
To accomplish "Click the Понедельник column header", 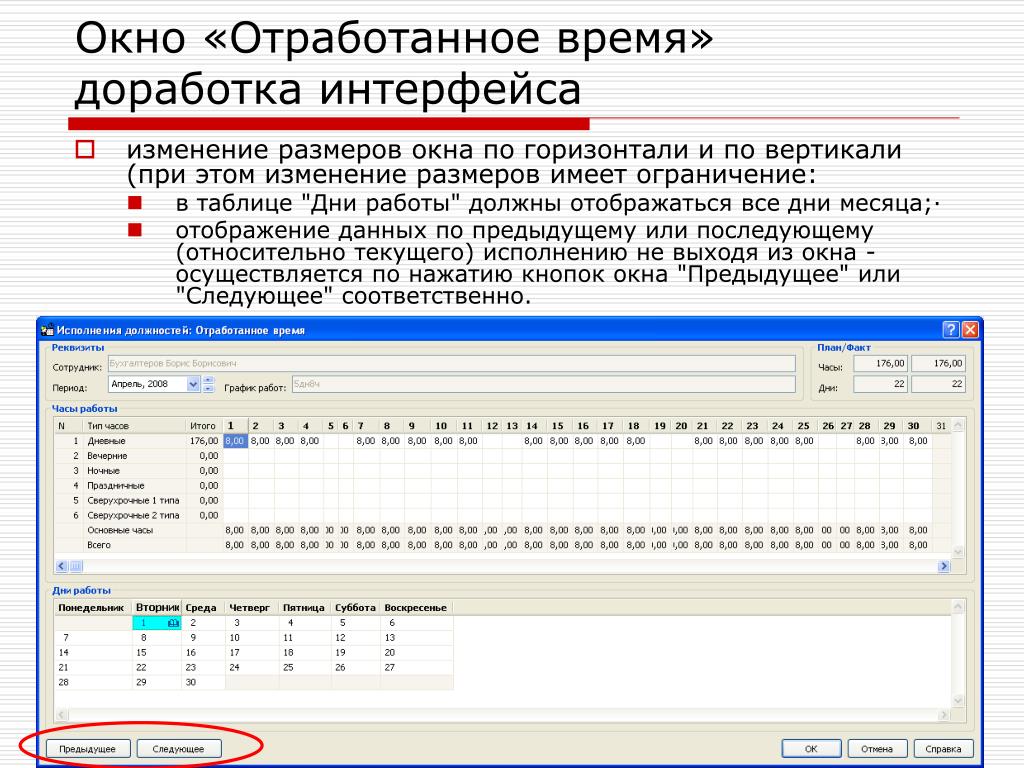I will [91, 607].
